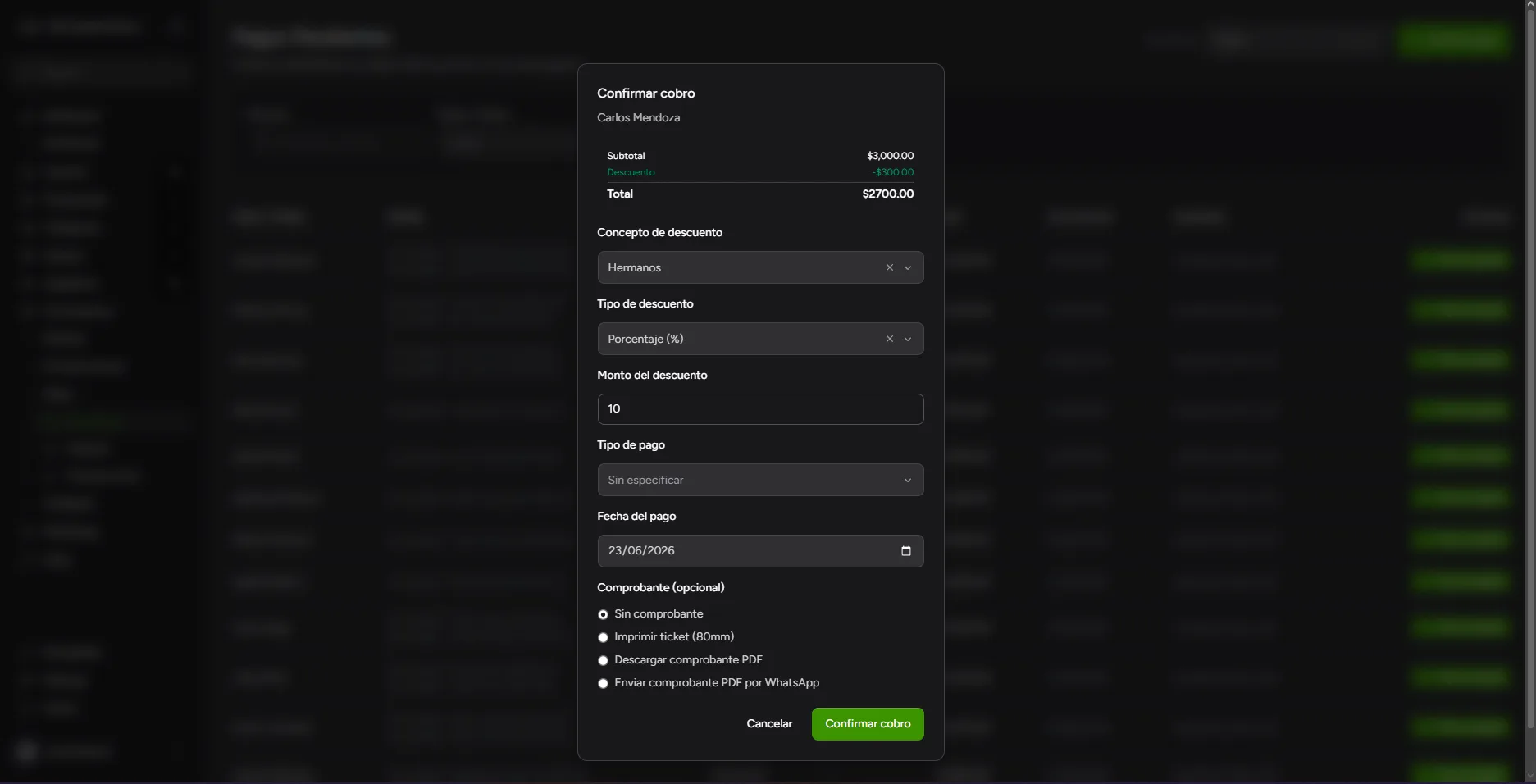The width and height of the screenshot is (1536, 784).
Task: Select the Total $2700.00 value
Action: 887,194
